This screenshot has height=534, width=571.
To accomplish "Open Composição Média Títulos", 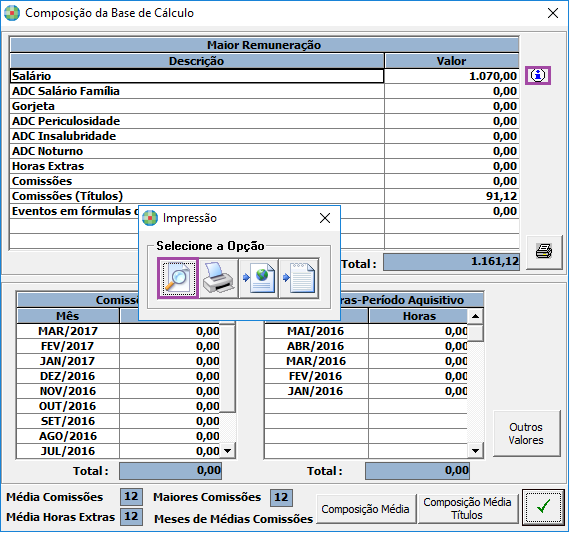I will pyautogui.click(x=467, y=509).
